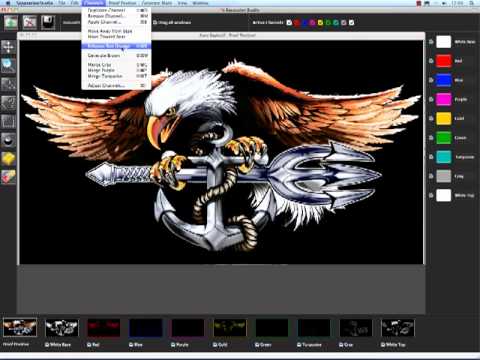The image size is (480, 360).
Task: Click the green arrow toolbar icon
Action: 11,22
